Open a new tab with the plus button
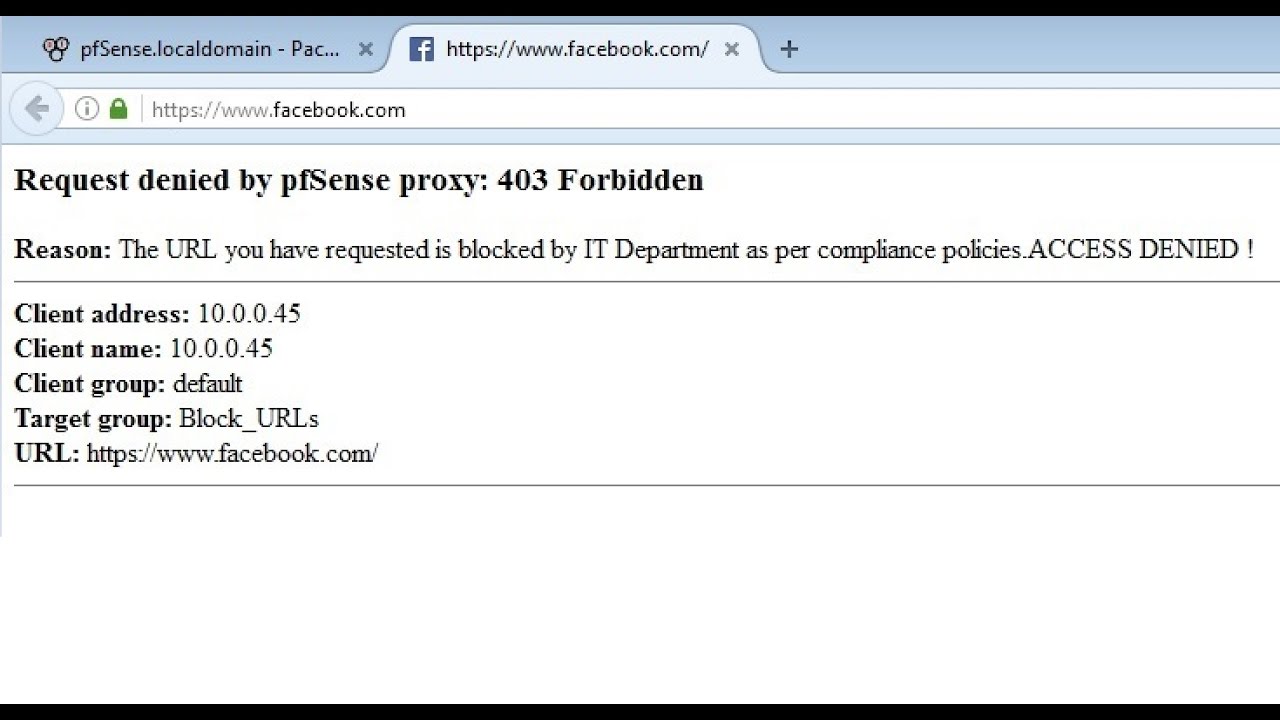1280x720 pixels. 789,49
